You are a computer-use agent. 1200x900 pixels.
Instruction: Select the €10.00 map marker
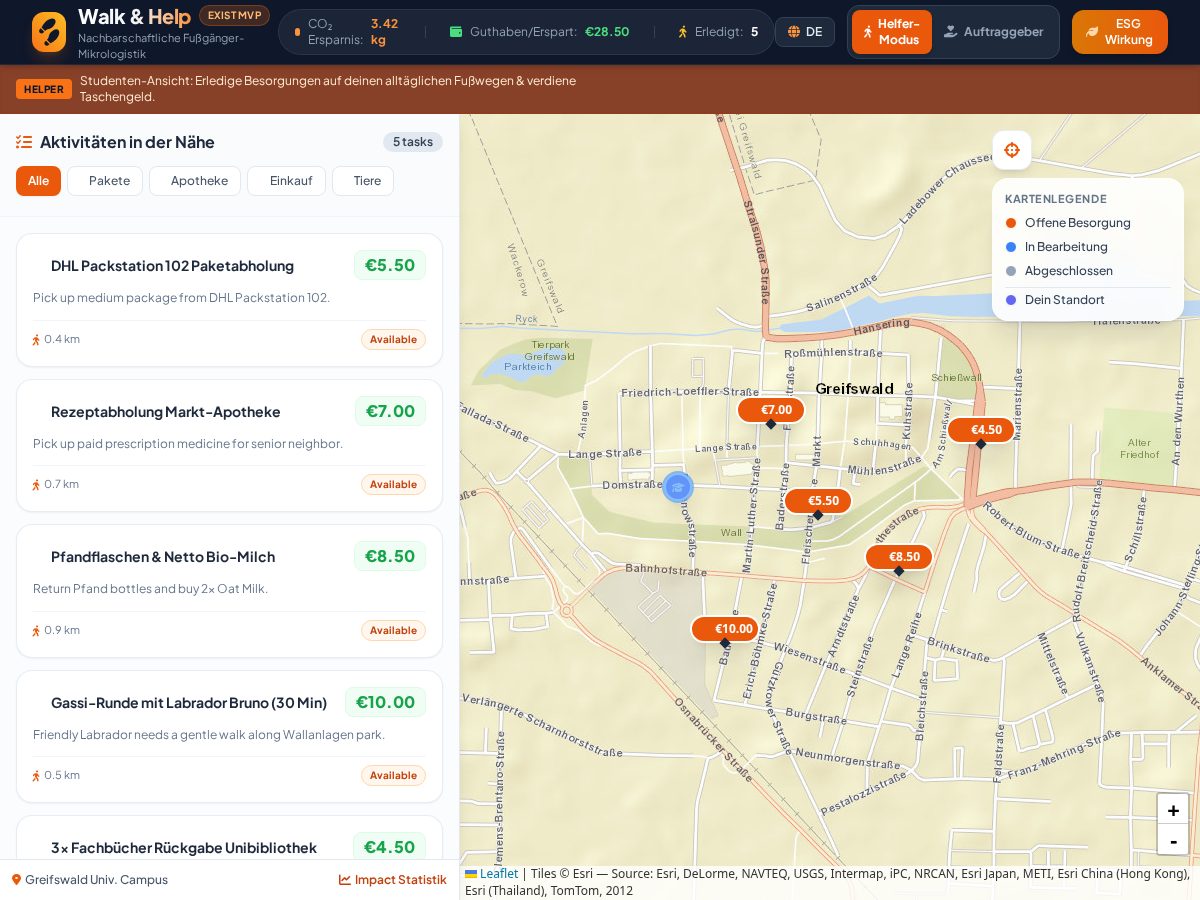(725, 629)
